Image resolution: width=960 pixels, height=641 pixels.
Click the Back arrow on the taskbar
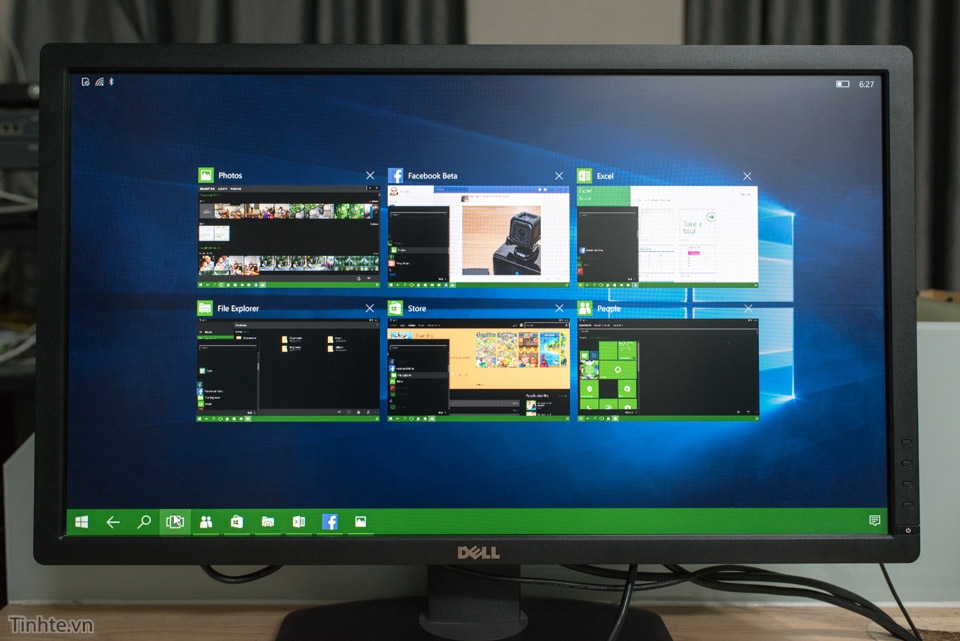pos(113,522)
